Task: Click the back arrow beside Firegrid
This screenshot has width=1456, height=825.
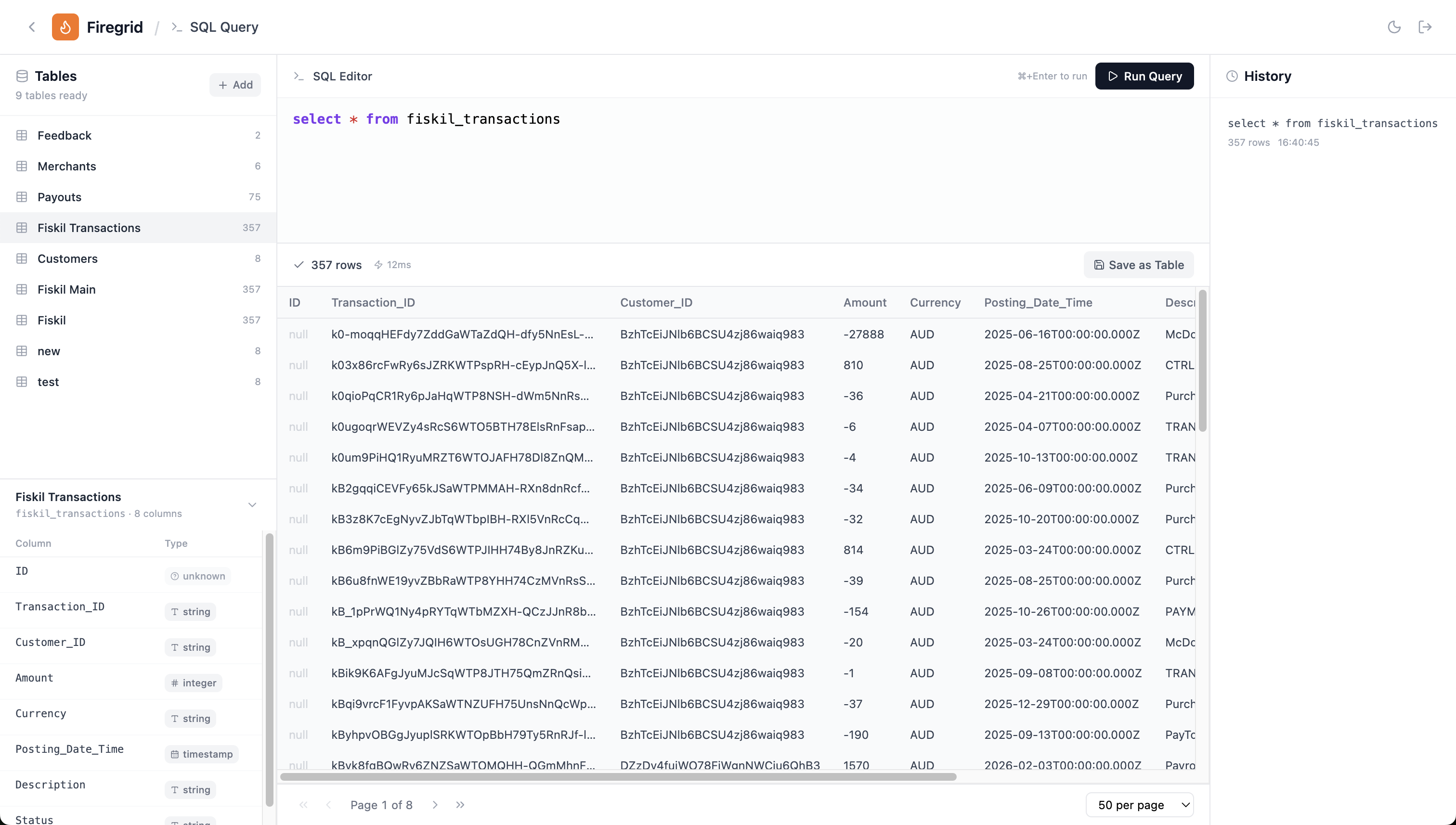Action: point(32,26)
